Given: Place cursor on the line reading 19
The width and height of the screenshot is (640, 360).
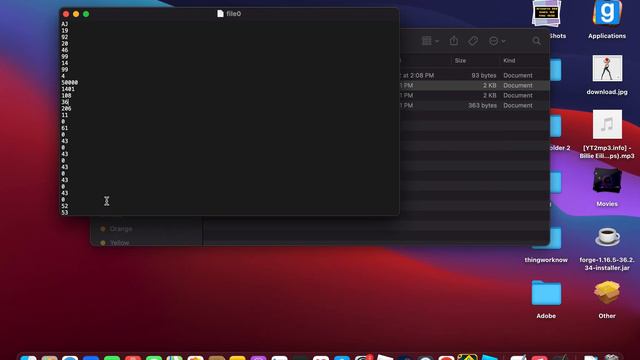Looking at the screenshot, I should tap(64, 31).
